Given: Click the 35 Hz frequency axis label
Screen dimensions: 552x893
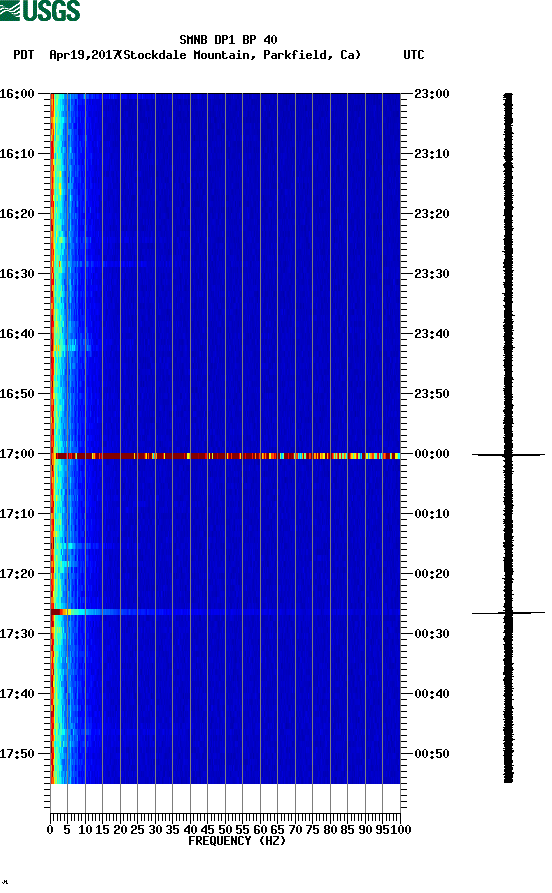Looking at the screenshot, I should point(173,830).
